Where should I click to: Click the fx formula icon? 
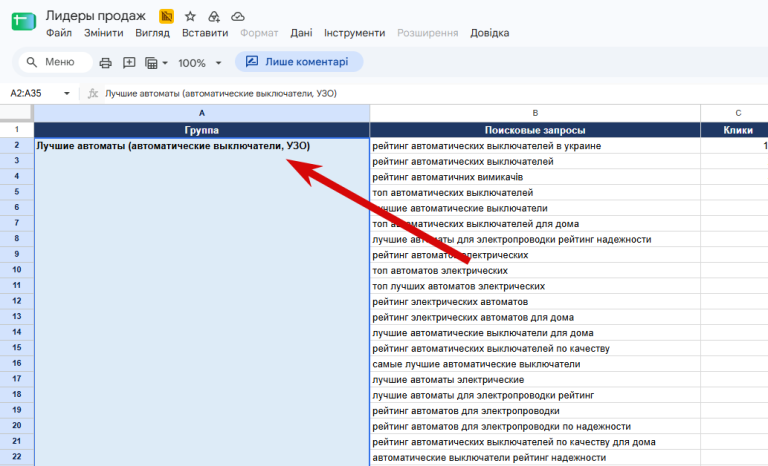[x=93, y=93]
